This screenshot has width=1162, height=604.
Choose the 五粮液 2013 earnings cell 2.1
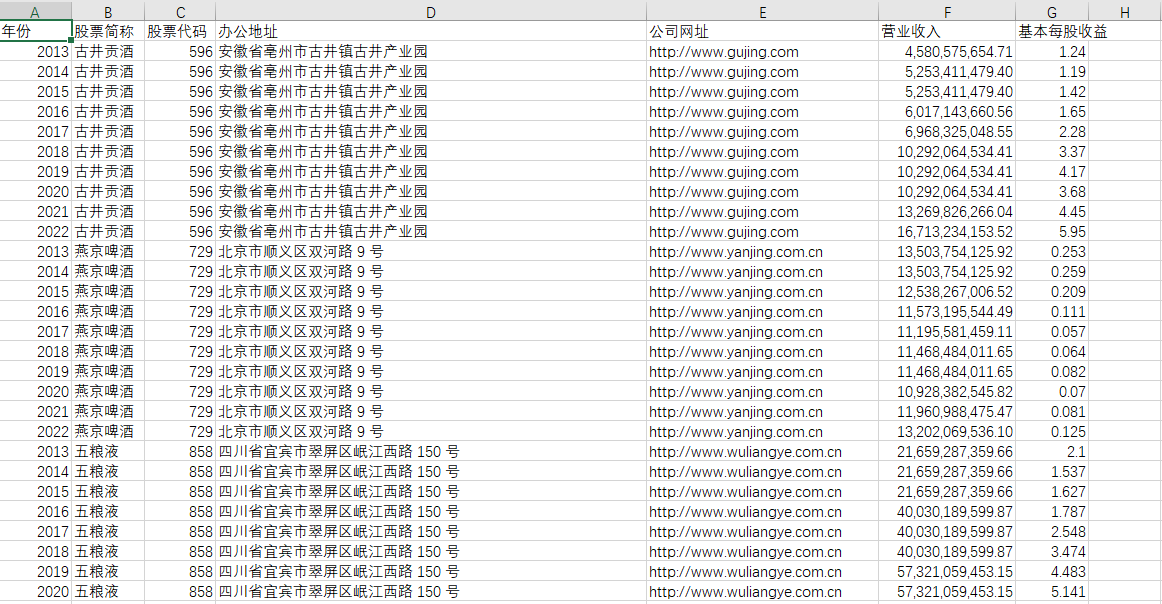1052,452
